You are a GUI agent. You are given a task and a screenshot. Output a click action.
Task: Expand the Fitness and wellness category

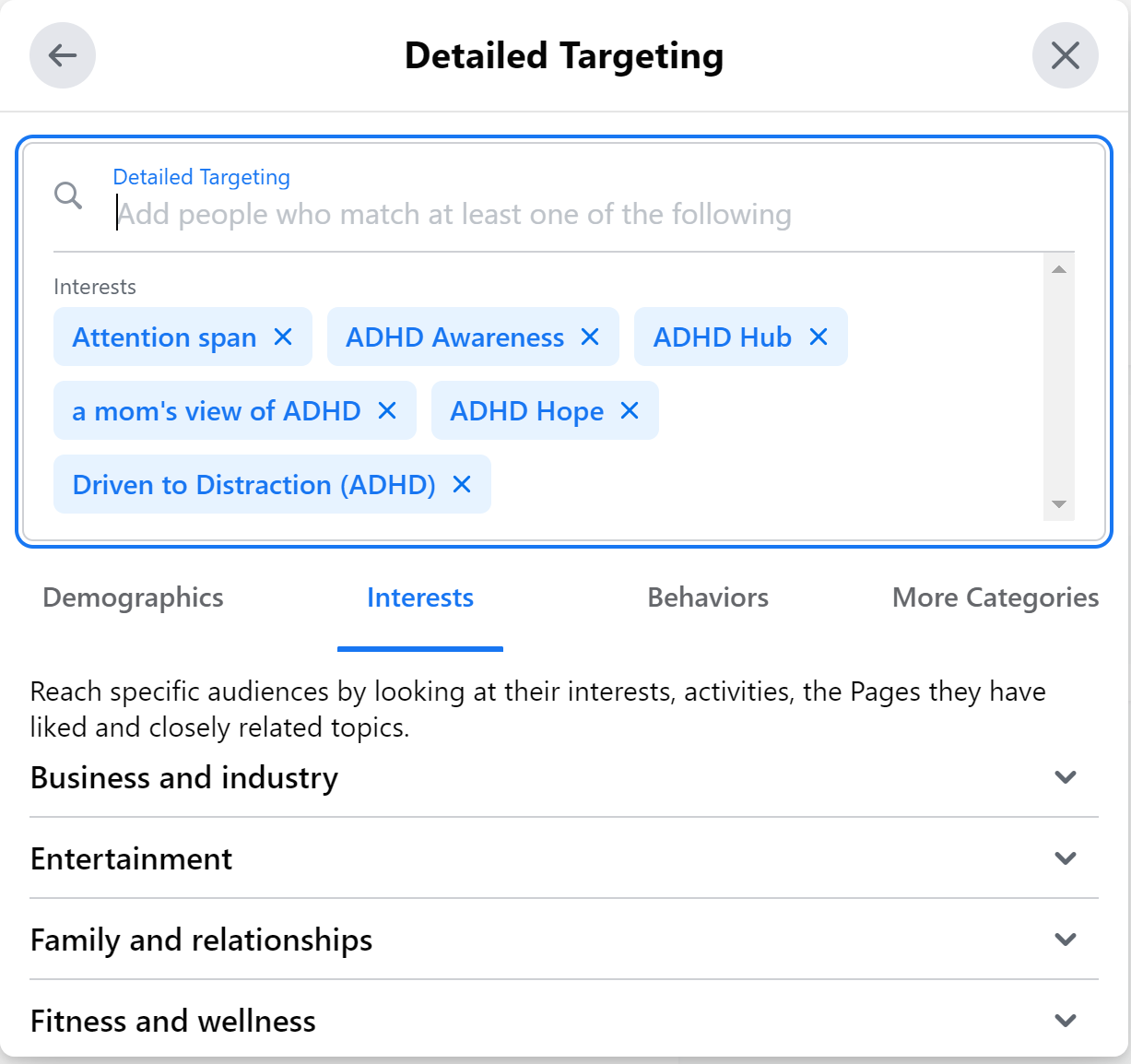tap(1066, 1021)
